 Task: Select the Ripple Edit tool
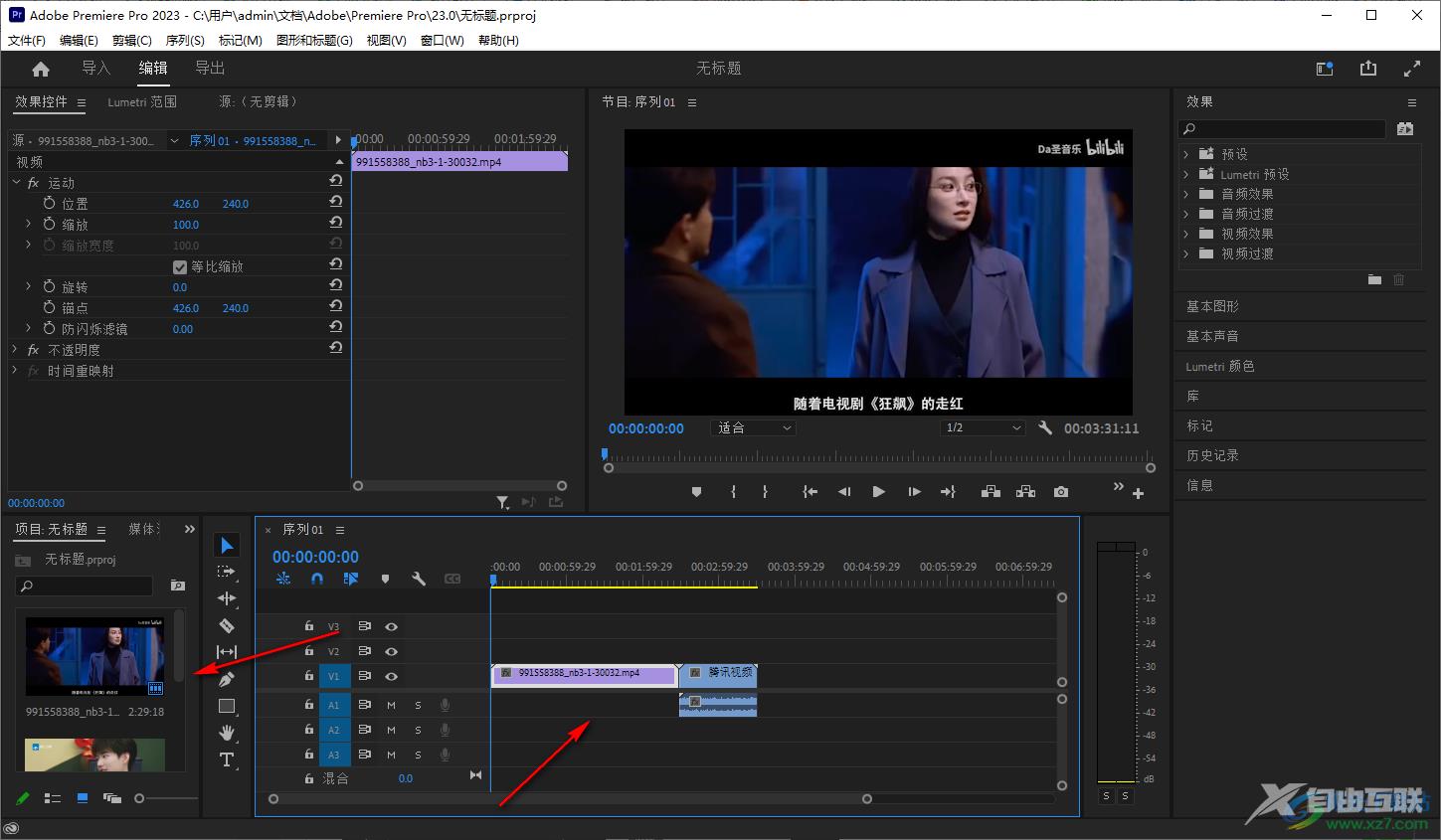point(227,598)
